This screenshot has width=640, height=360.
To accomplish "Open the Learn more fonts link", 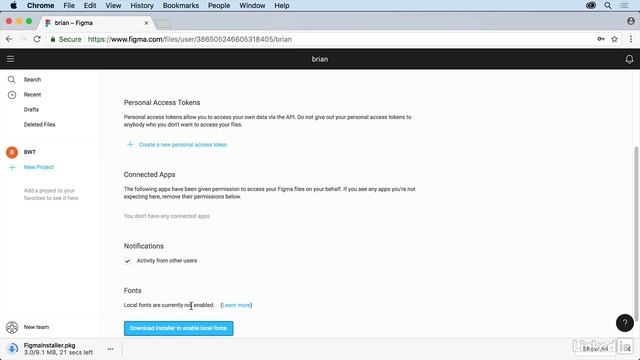I will point(236,305).
